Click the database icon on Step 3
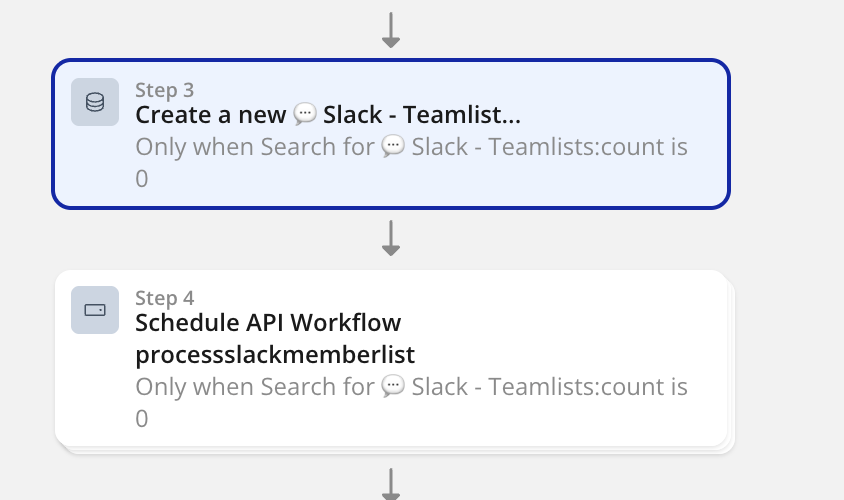Viewport: 844px width, 500px height. (95, 102)
